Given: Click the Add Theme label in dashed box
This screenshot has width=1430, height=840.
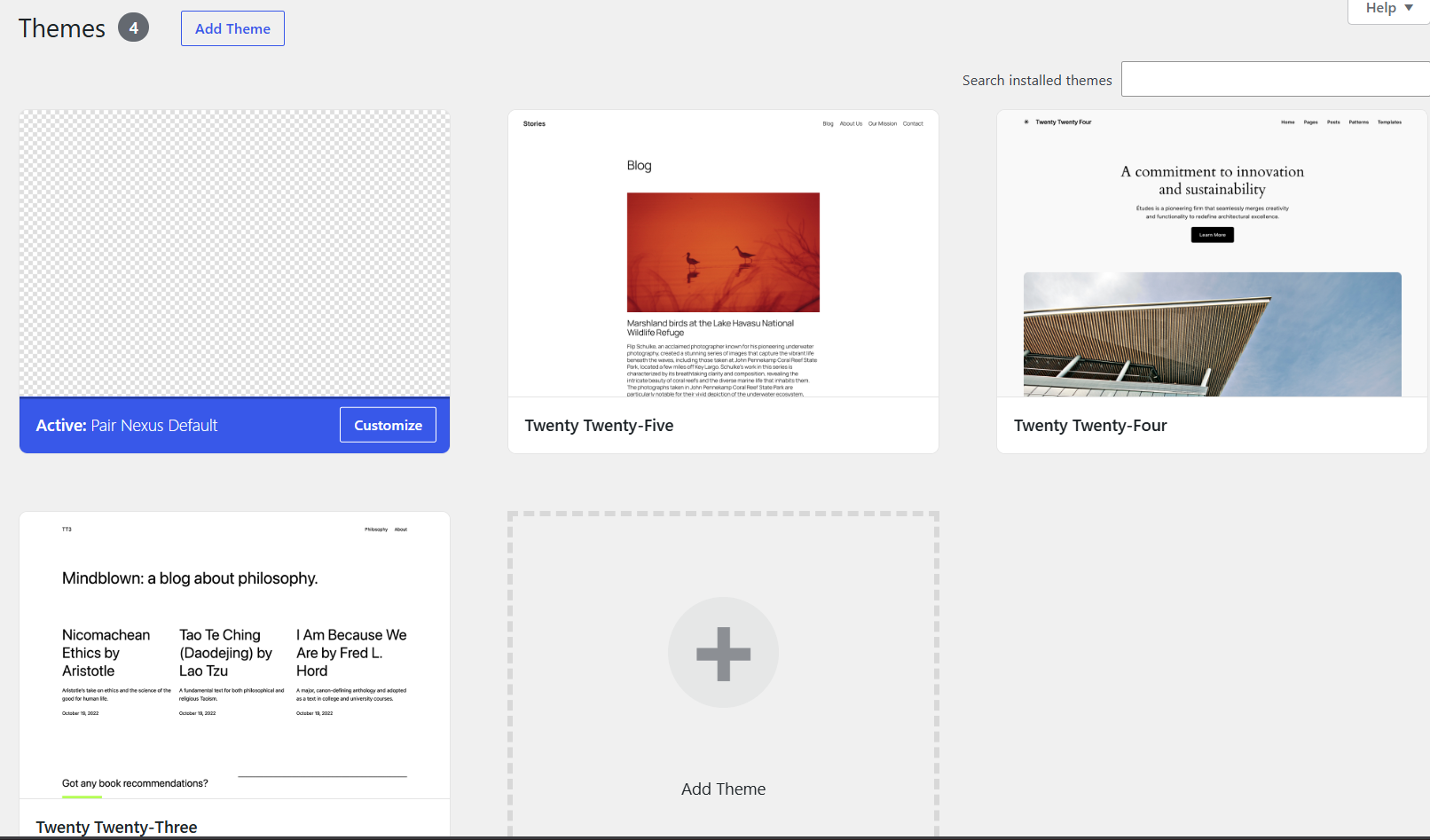Looking at the screenshot, I should point(723,789).
